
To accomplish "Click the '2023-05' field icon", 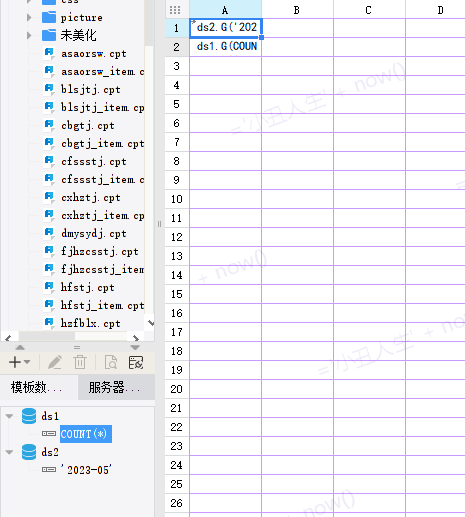I will (x=49, y=470).
